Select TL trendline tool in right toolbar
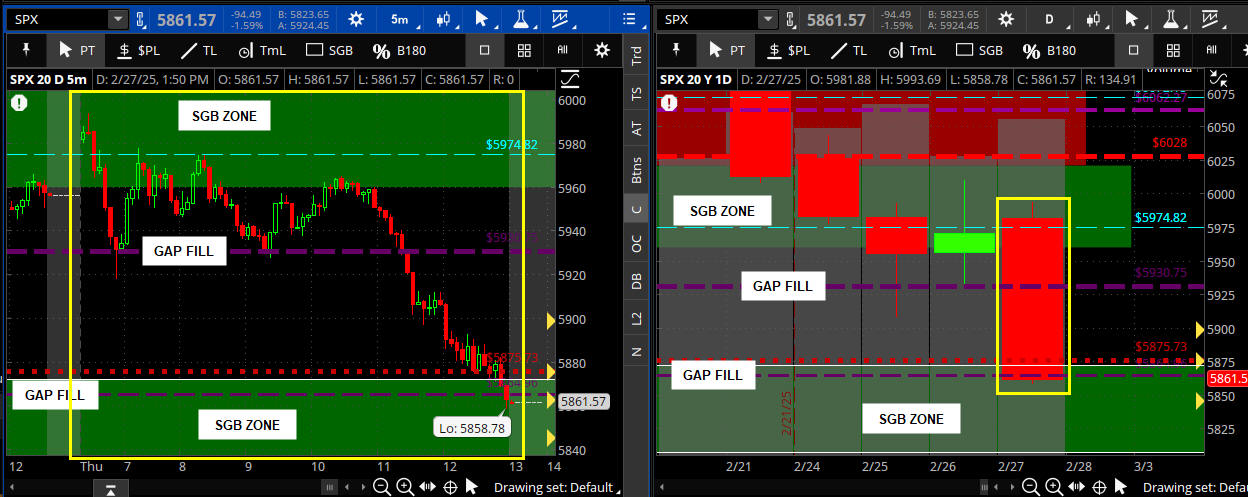Image resolution: width=1248 pixels, height=497 pixels. (849, 50)
